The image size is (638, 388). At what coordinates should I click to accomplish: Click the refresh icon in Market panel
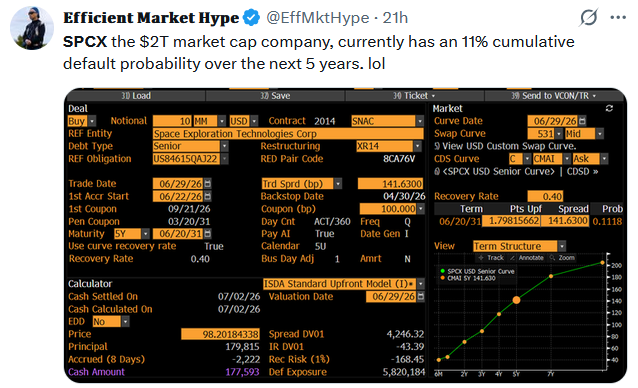609,108
